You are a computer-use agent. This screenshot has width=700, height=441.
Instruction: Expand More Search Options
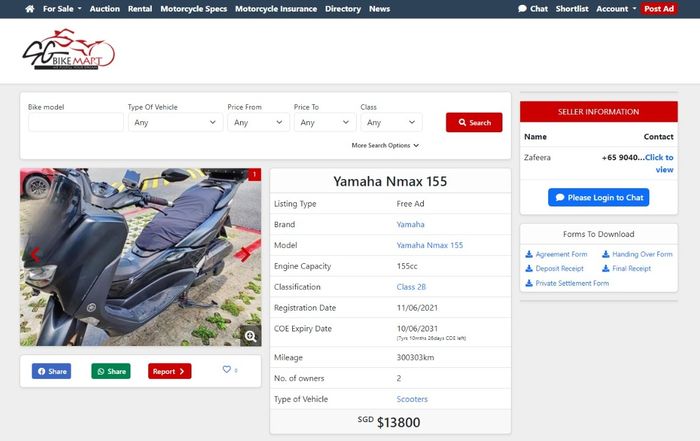pos(385,145)
